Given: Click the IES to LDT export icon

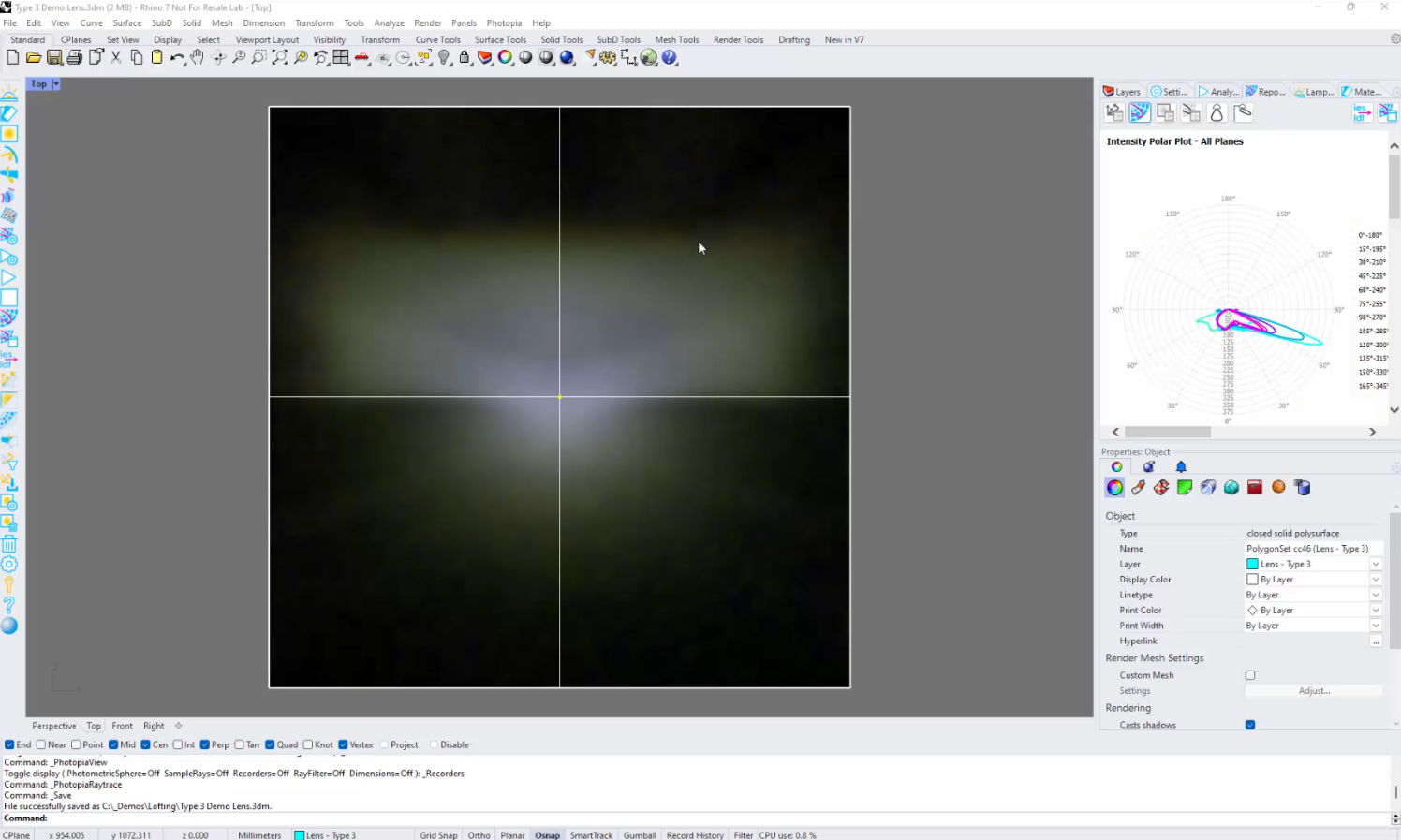Looking at the screenshot, I should (1362, 113).
